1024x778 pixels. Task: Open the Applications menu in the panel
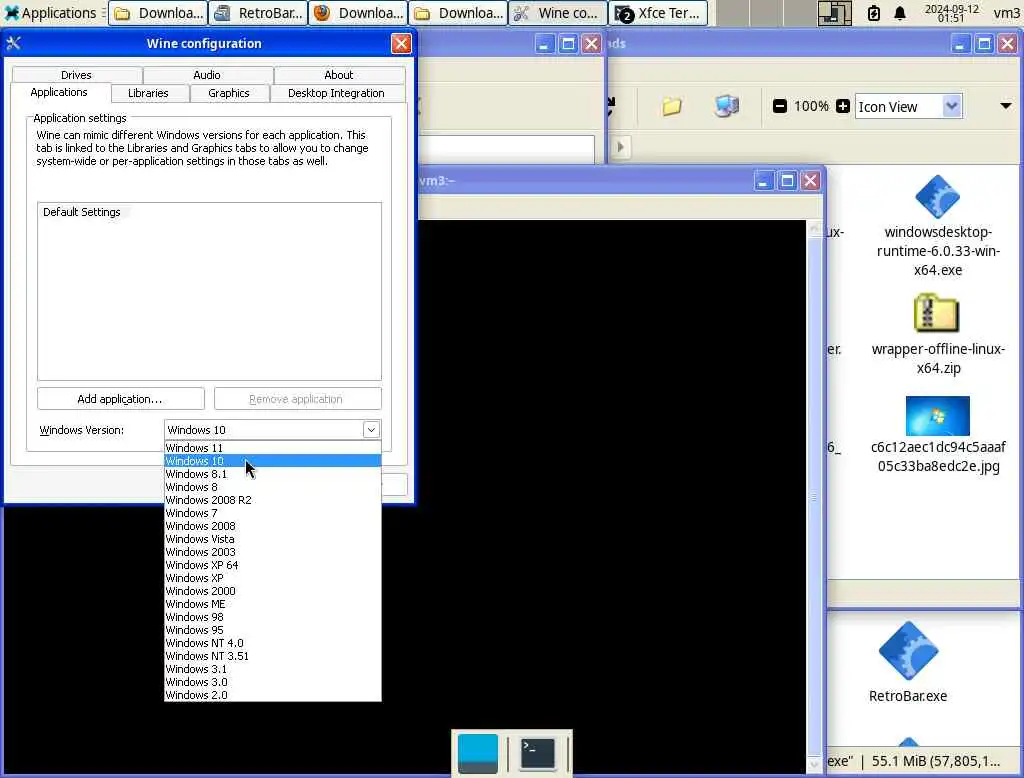50,12
